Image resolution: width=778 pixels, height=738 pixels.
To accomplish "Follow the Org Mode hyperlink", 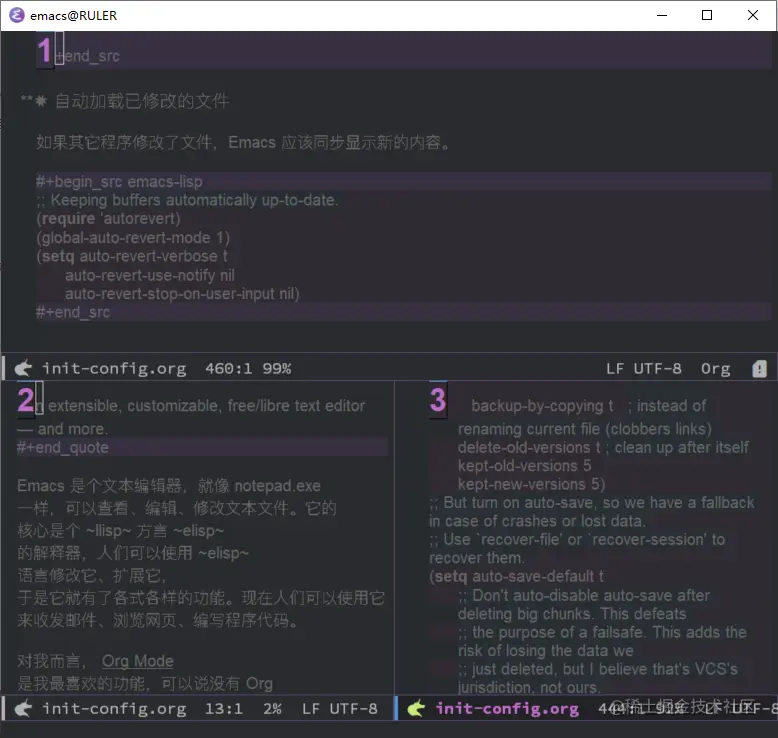I will pyautogui.click(x=137, y=661).
